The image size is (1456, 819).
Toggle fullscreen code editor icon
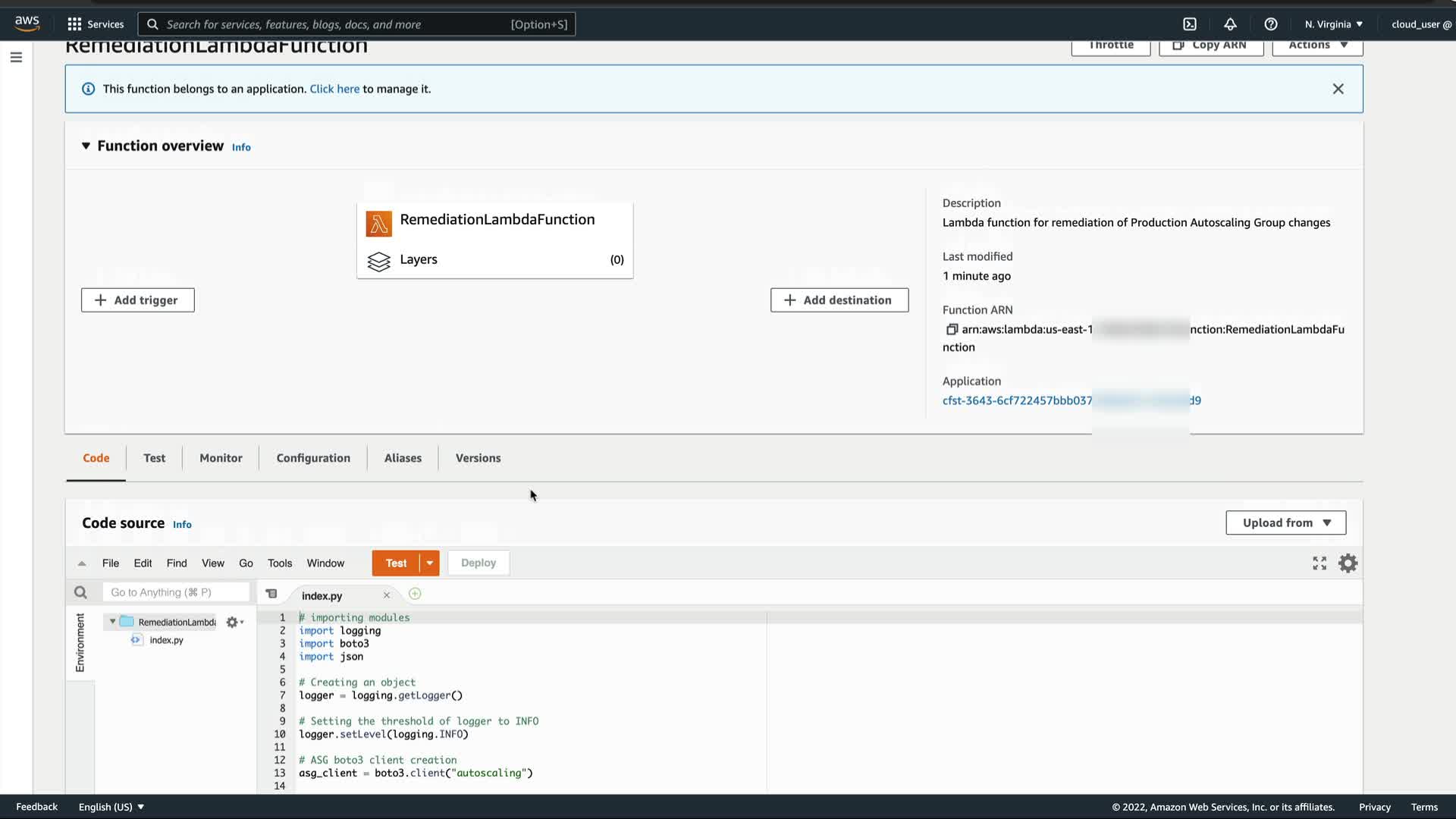pos(1319,563)
